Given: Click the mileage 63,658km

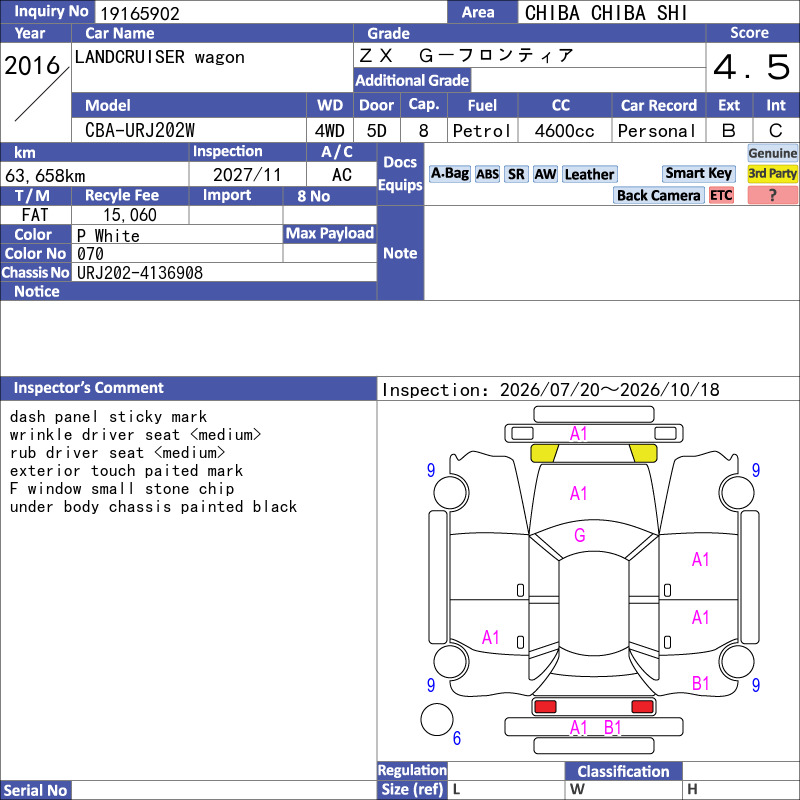Looking at the screenshot, I should click(45, 176).
